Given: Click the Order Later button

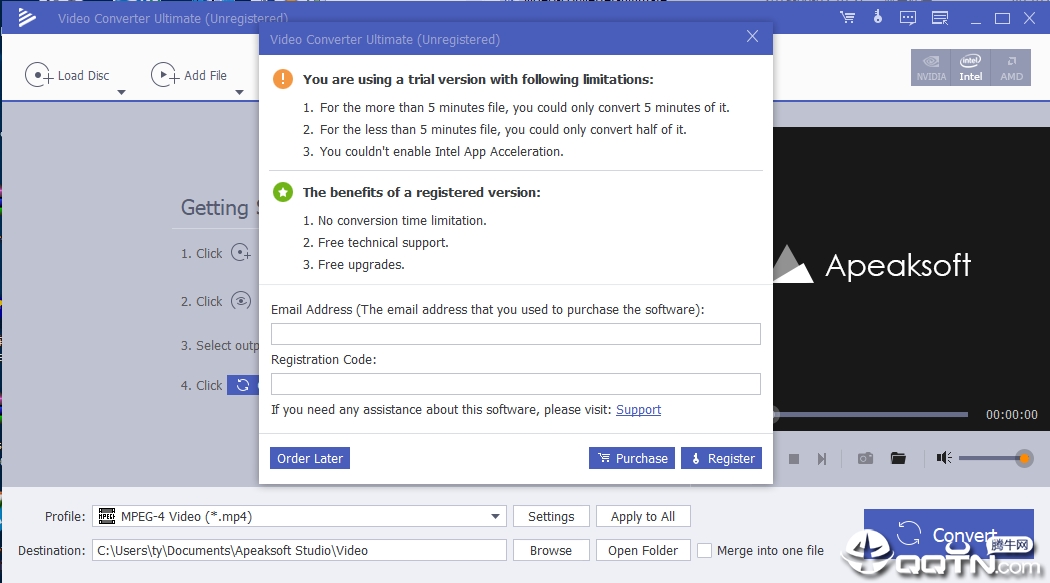Looking at the screenshot, I should tap(310, 459).
